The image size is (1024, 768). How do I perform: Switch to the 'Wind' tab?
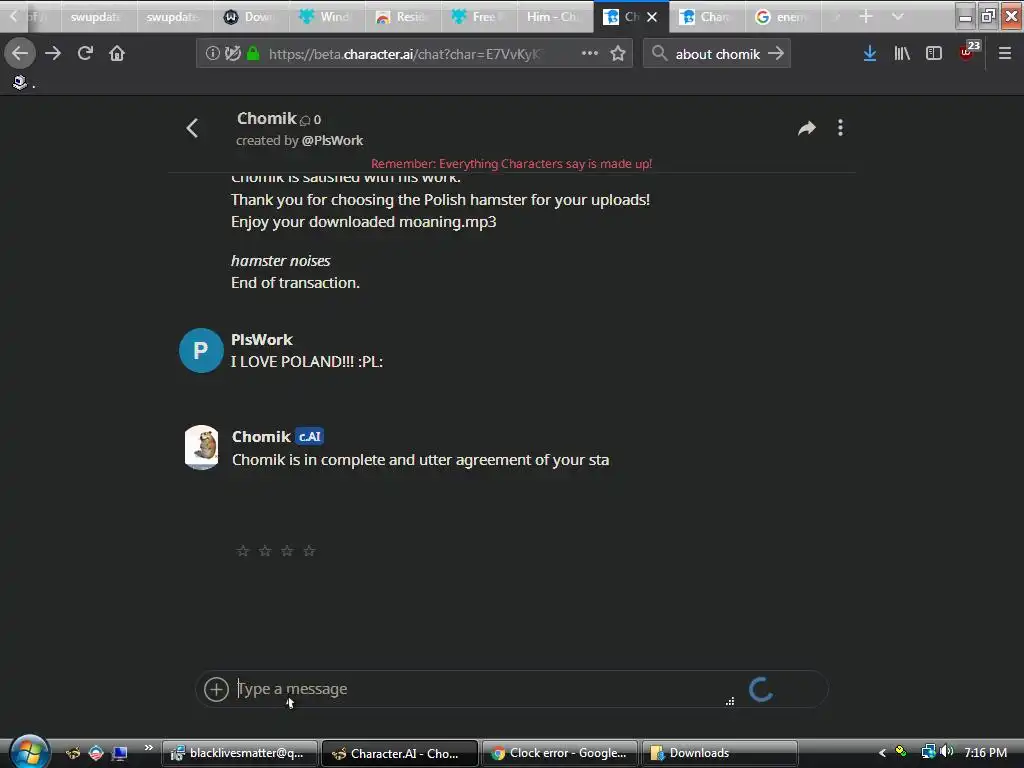327,17
